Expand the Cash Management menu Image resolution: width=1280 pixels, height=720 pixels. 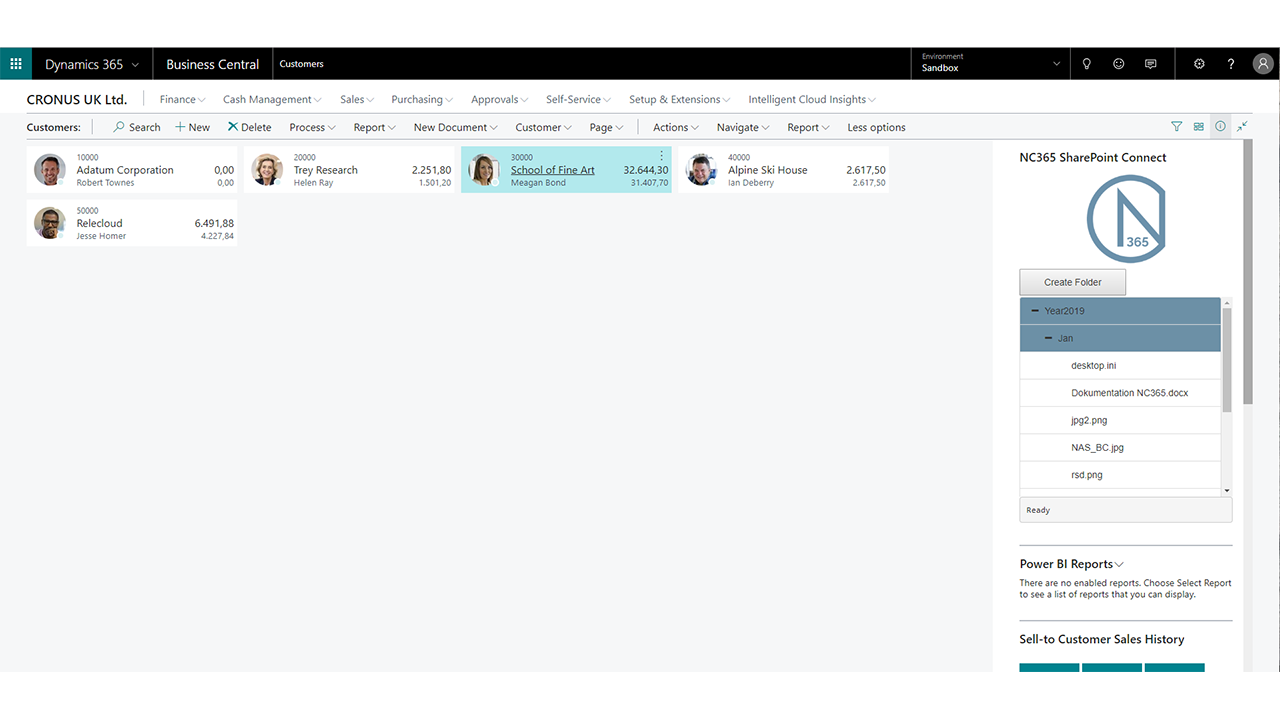pyautogui.click(x=272, y=99)
